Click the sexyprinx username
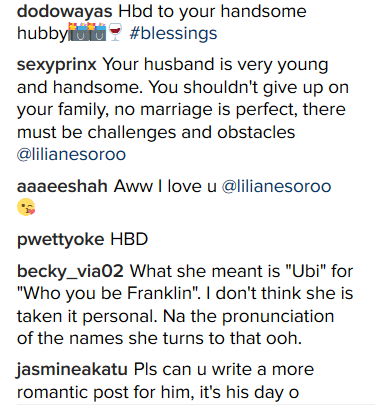381x413 pixels. tap(57, 65)
